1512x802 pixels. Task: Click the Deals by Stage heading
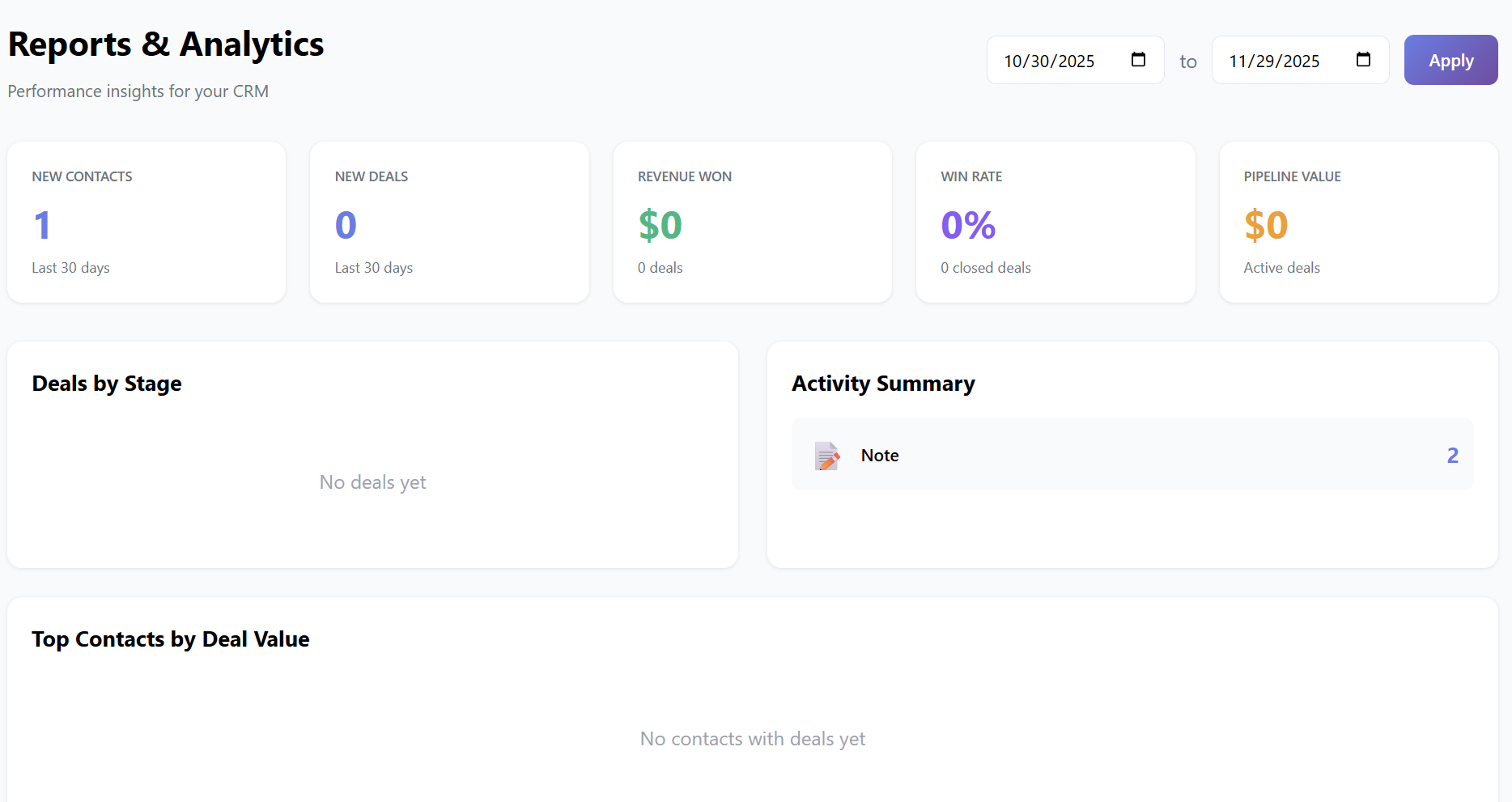click(107, 384)
